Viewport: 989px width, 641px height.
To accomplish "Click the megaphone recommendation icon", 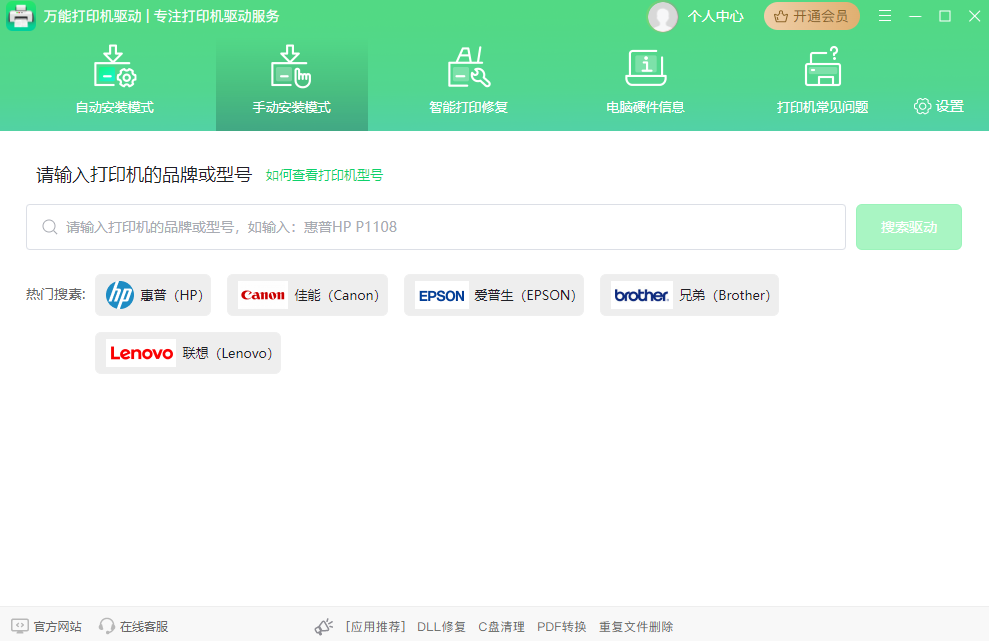I will tap(324, 626).
